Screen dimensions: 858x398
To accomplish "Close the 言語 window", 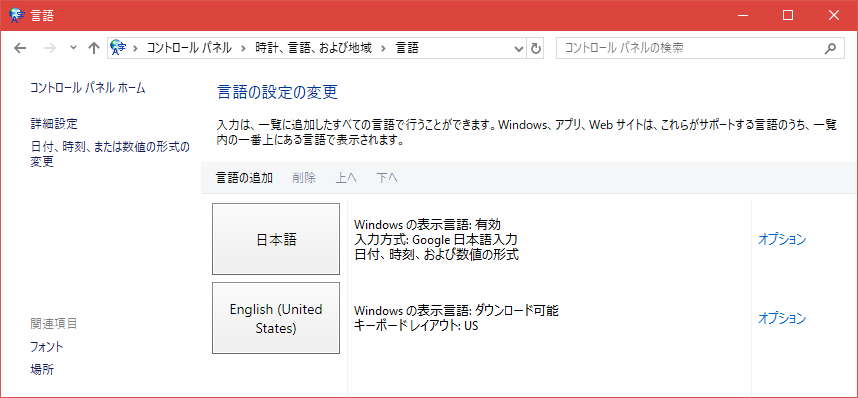I will [833, 15].
